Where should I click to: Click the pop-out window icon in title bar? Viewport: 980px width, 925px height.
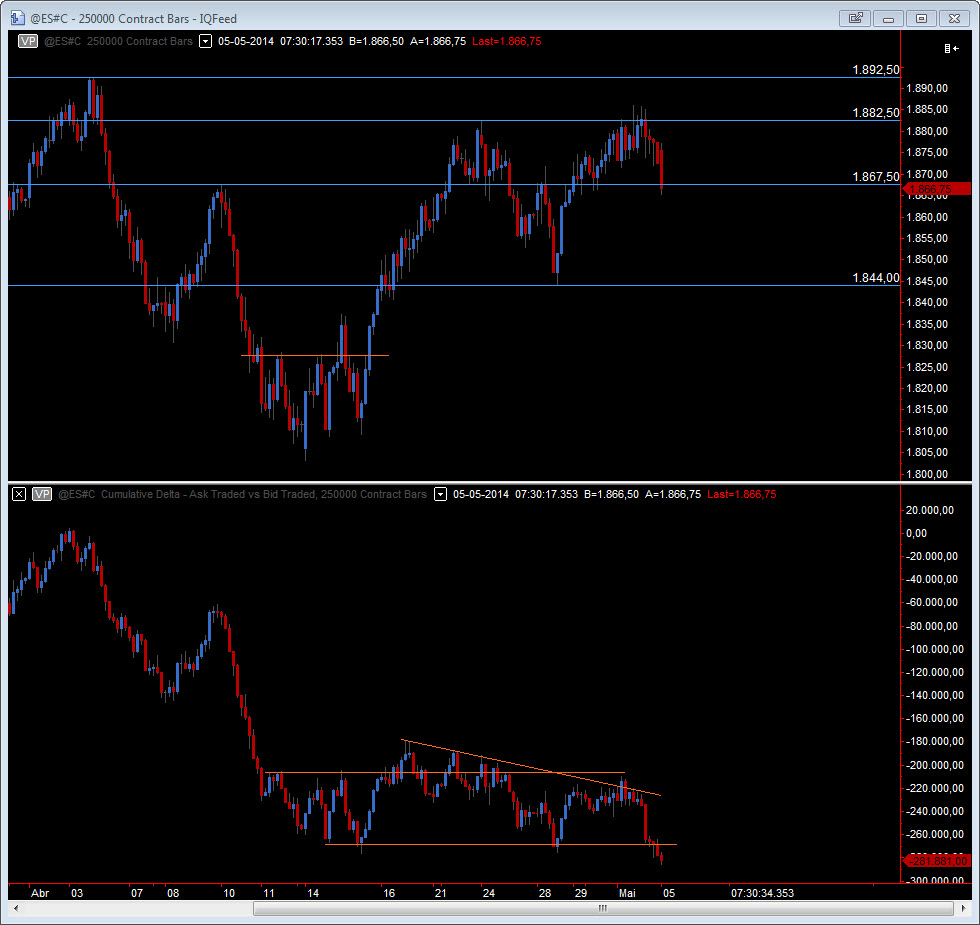[855, 17]
